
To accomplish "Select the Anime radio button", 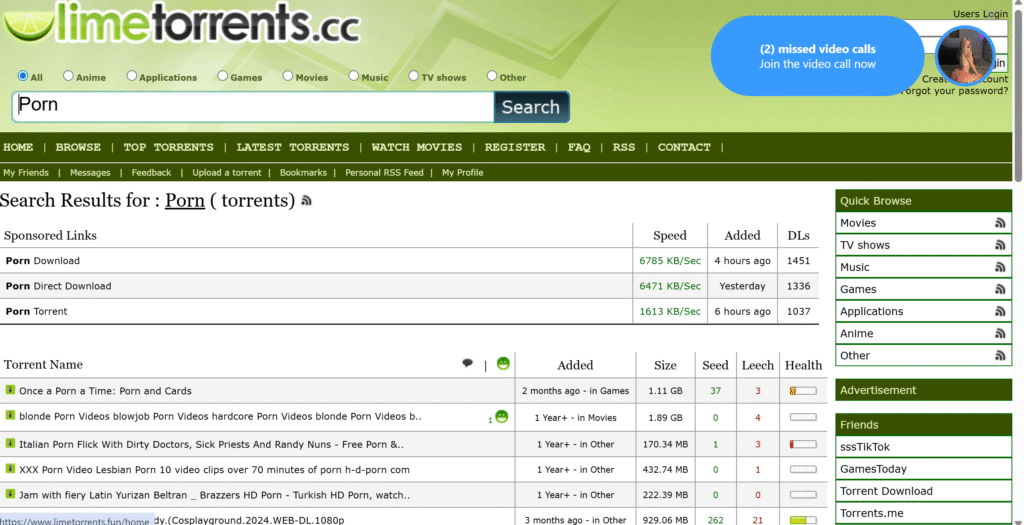I will click(x=69, y=76).
